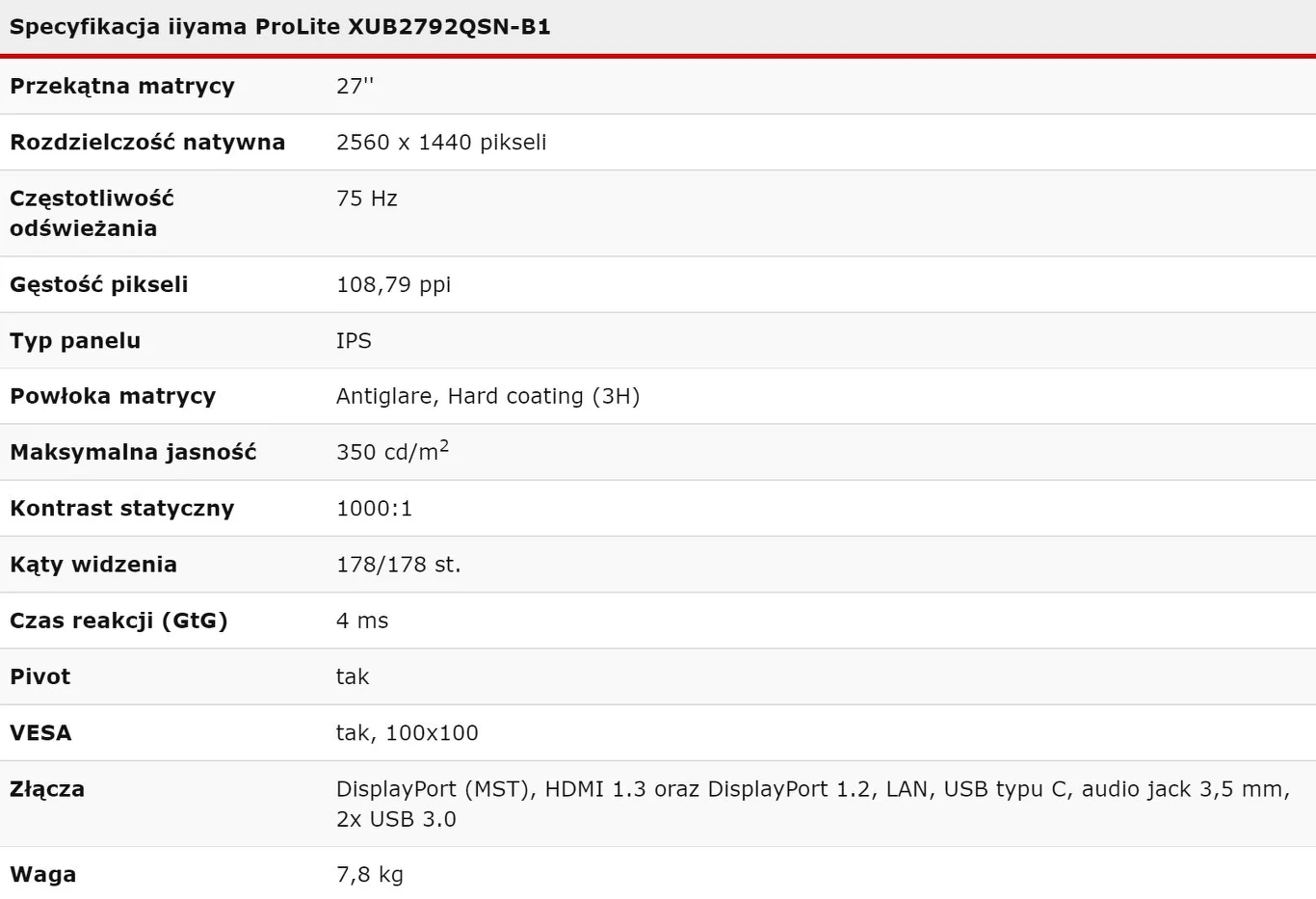This screenshot has width=1316, height=899.
Task: Select the 350 cd/m² brightness value
Action: tap(392, 452)
